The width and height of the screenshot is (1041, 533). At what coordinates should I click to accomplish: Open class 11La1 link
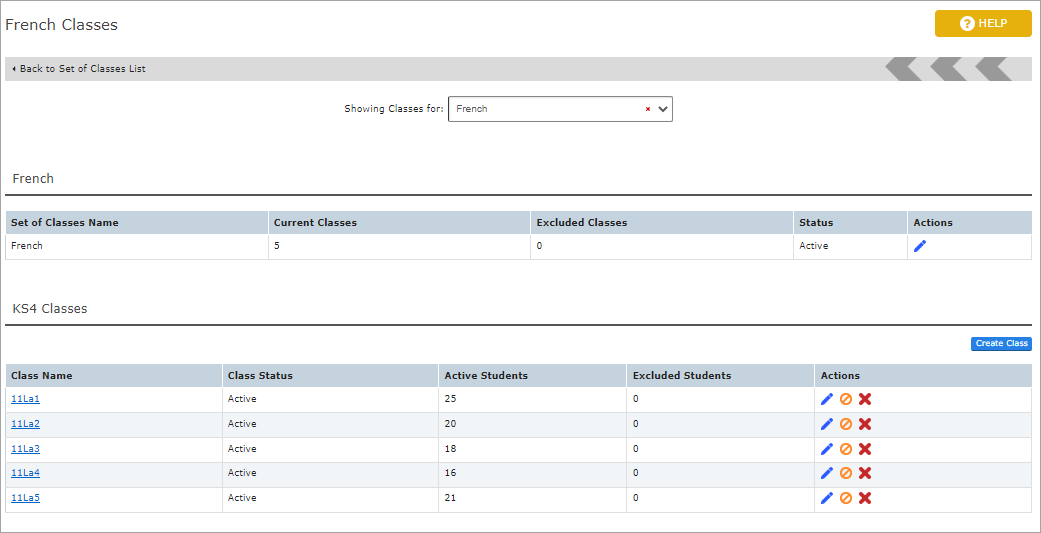(x=25, y=399)
